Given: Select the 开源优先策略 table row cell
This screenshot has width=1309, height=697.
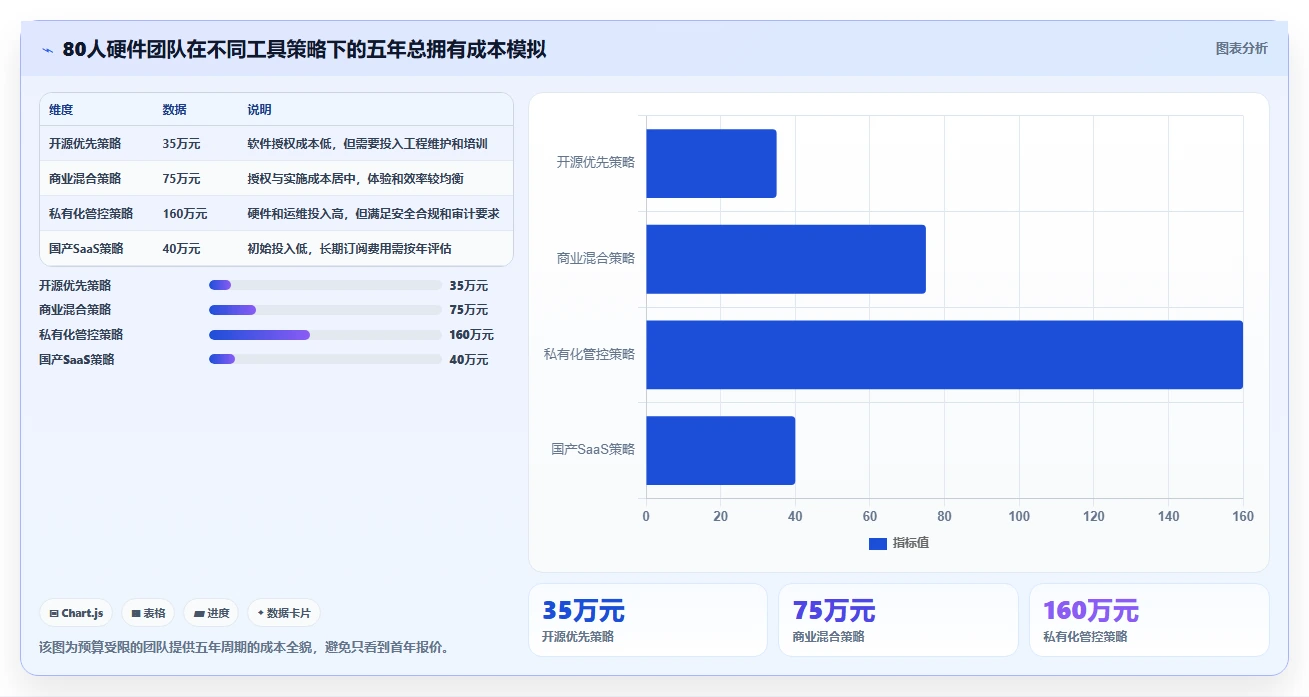Looking at the screenshot, I should (x=85, y=144).
